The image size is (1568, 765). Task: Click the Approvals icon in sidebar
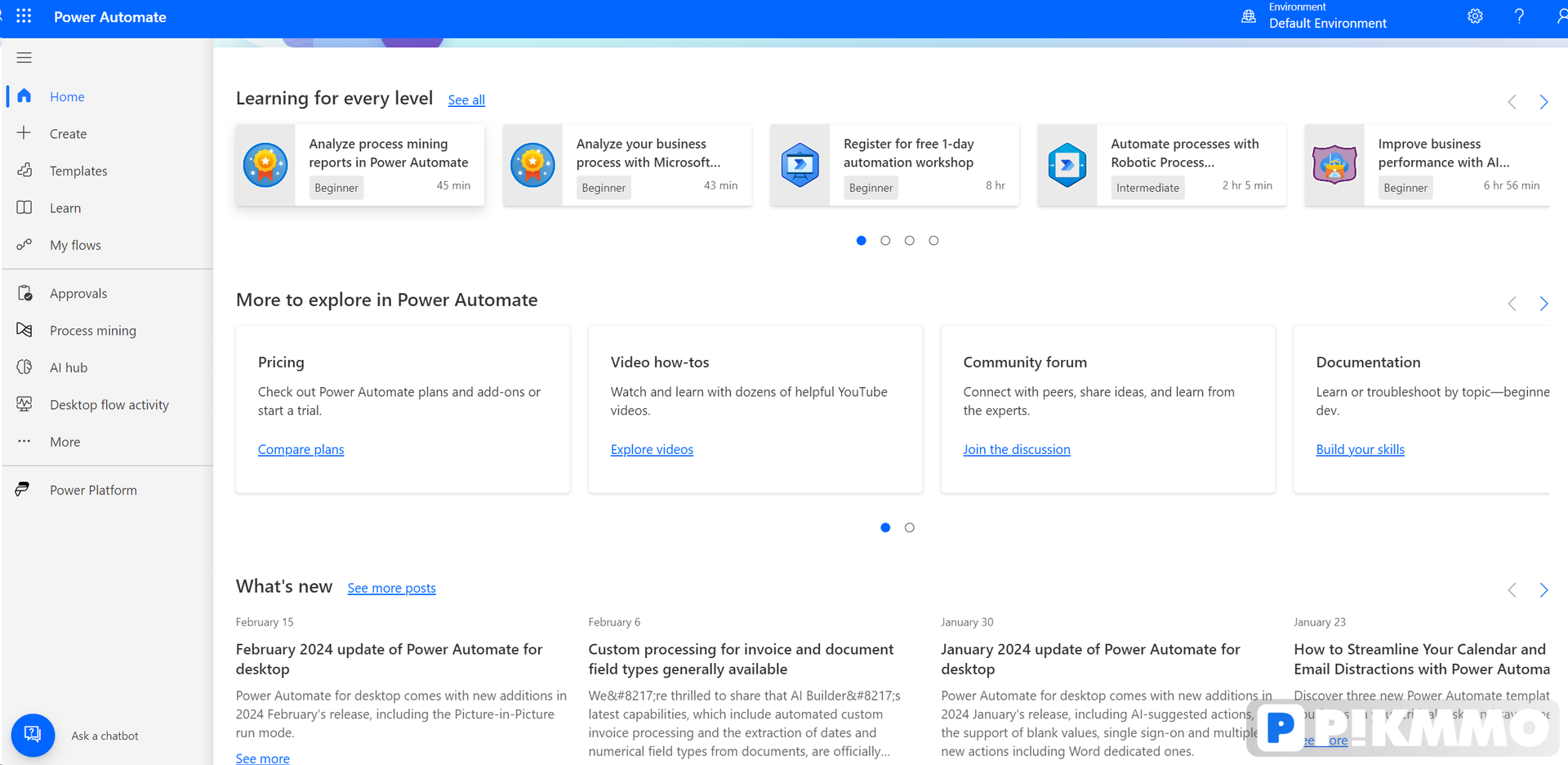(24, 293)
